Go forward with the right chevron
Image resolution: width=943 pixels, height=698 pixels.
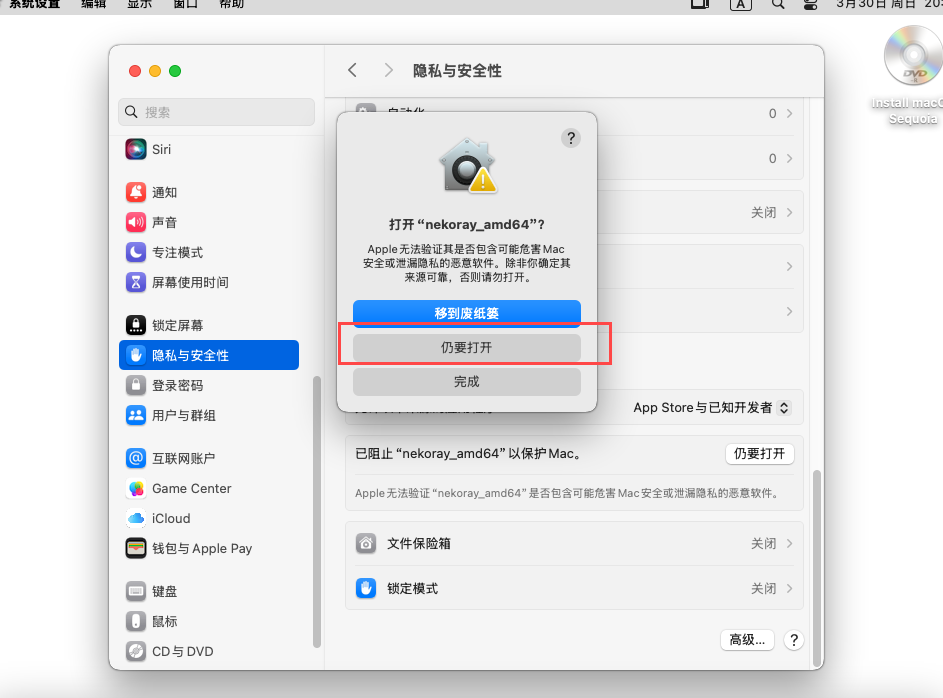389,70
